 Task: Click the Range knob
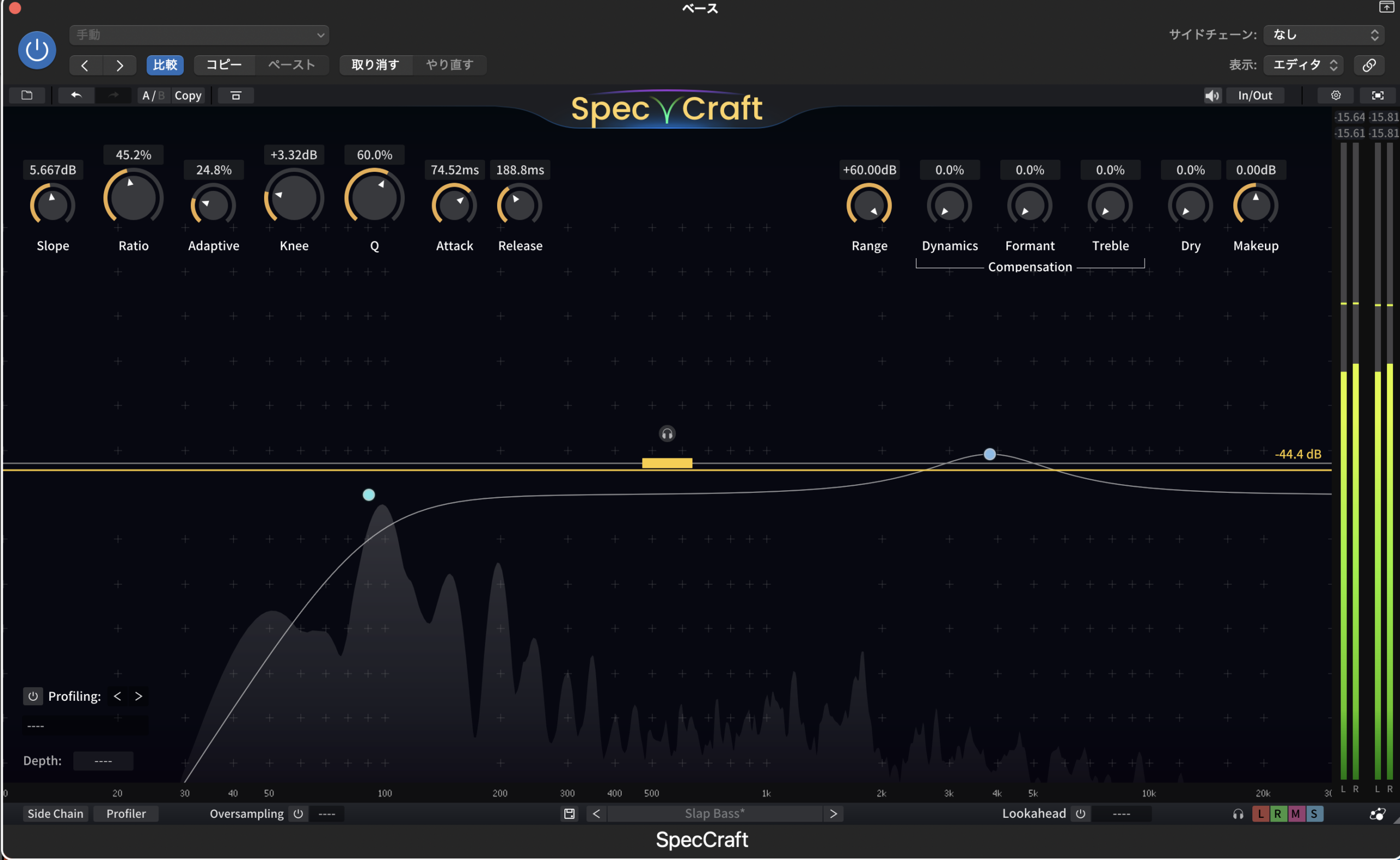point(869,205)
